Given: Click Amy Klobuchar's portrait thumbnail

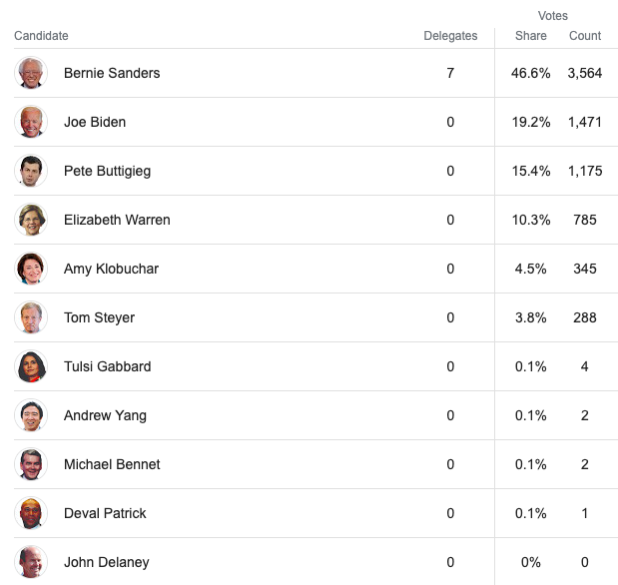Looking at the screenshot, I should tap(31, 269).
